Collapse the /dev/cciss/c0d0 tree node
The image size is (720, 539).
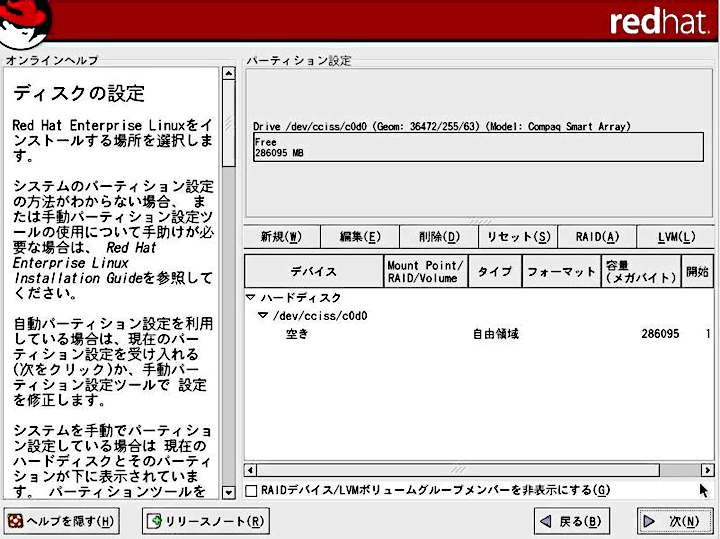pyautogui.click(x=263, y=315)
